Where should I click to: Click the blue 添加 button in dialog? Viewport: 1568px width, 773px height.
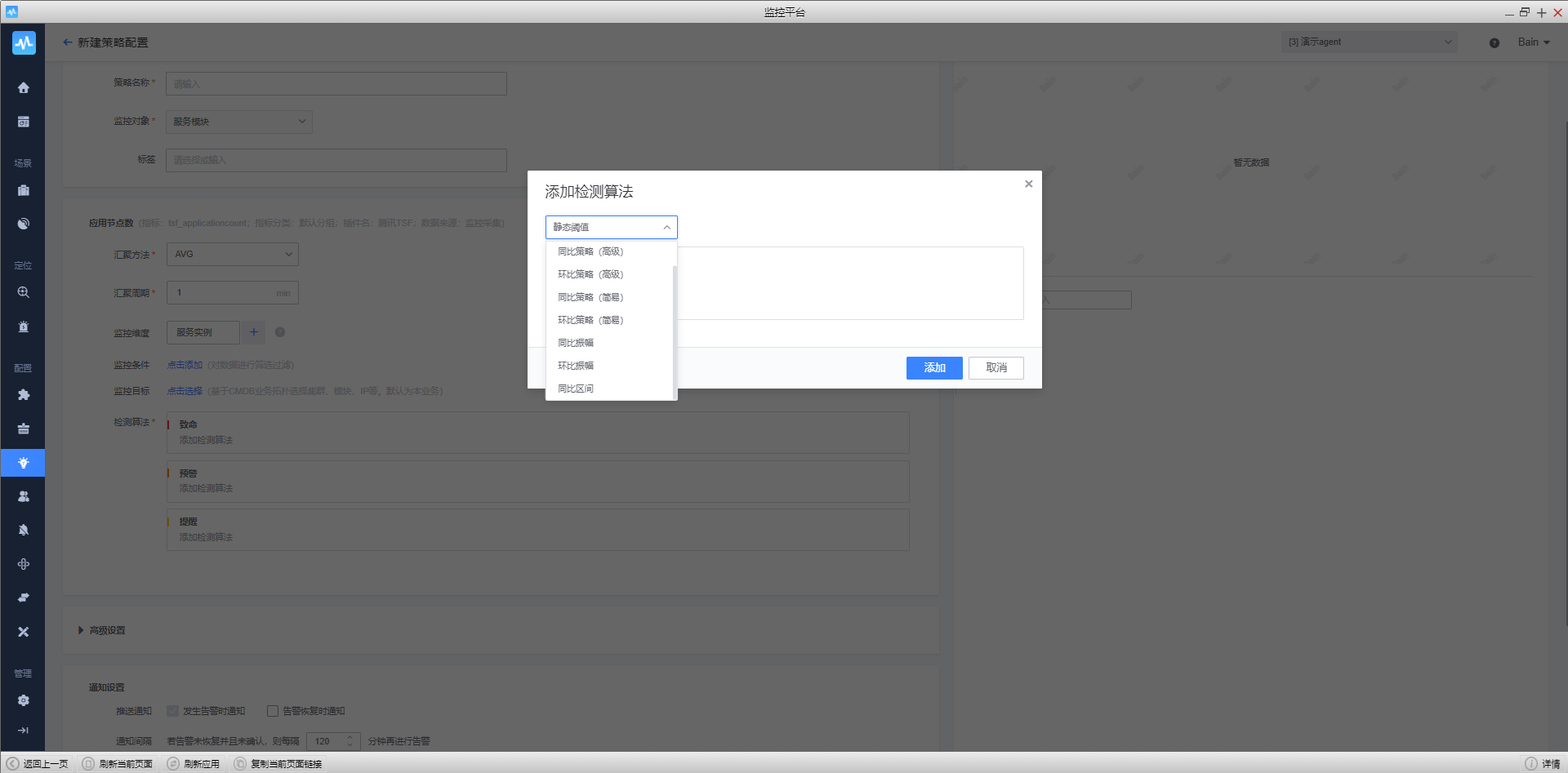tap(934, 368)
